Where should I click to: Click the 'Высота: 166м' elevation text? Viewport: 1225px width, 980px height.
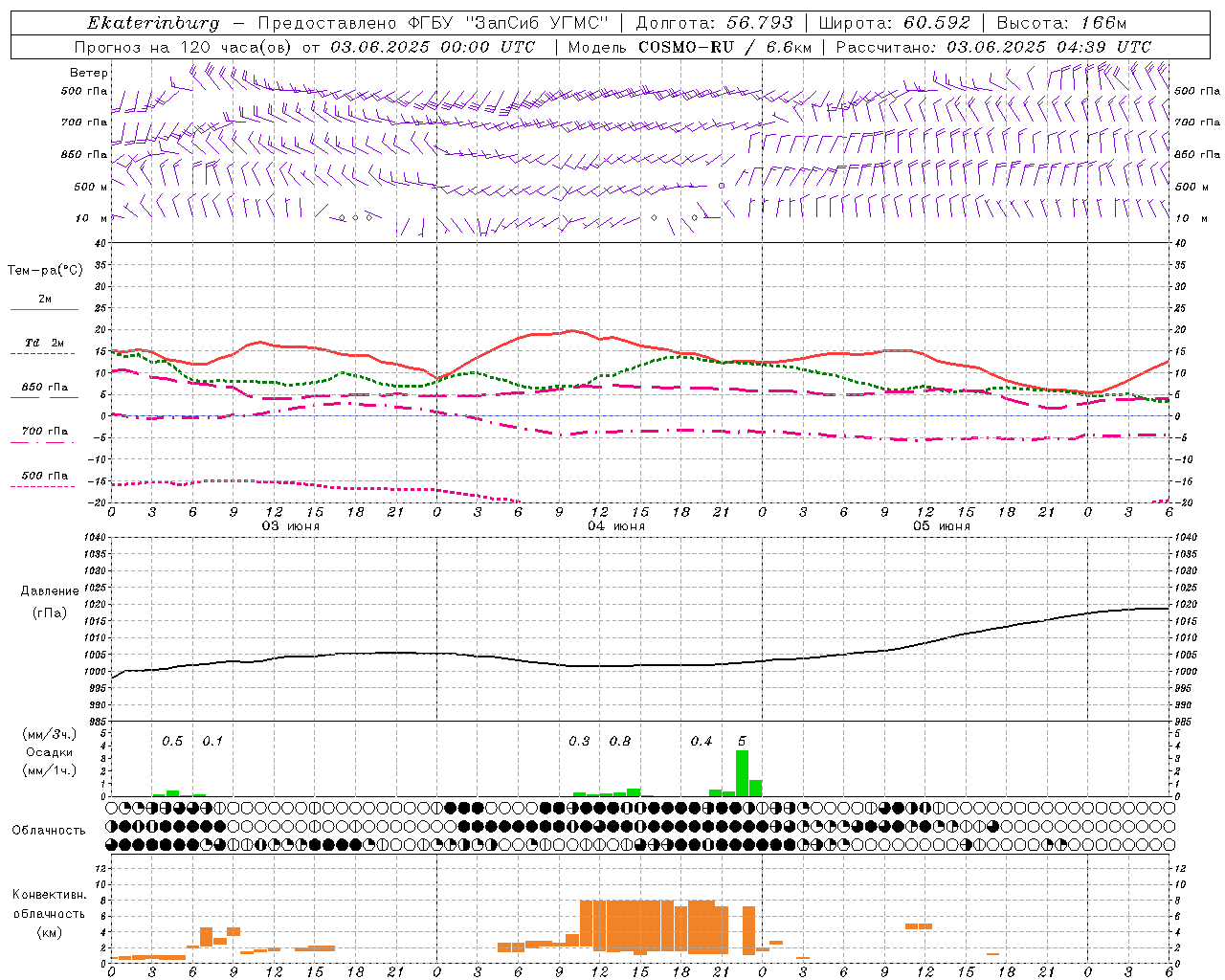(1061, 23)
